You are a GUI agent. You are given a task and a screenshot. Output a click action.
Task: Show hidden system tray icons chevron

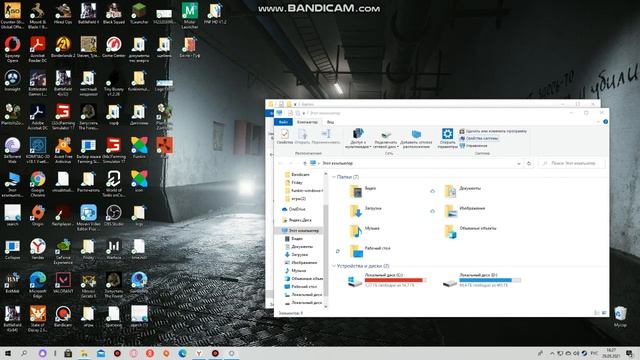(x=552, y=353)
